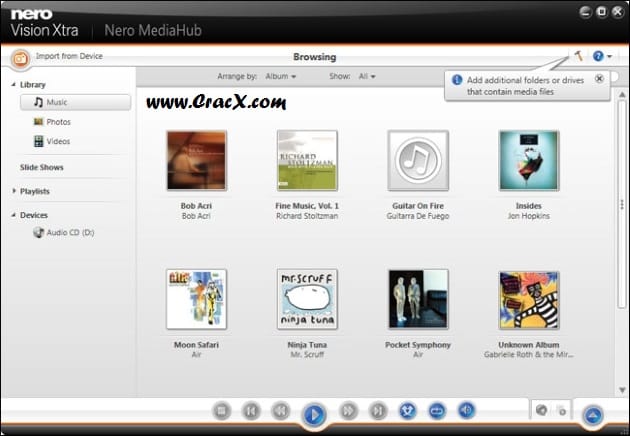Toggle the volume speaker button
This screenshot has height=436, width=630.
(x=466, y=410)
